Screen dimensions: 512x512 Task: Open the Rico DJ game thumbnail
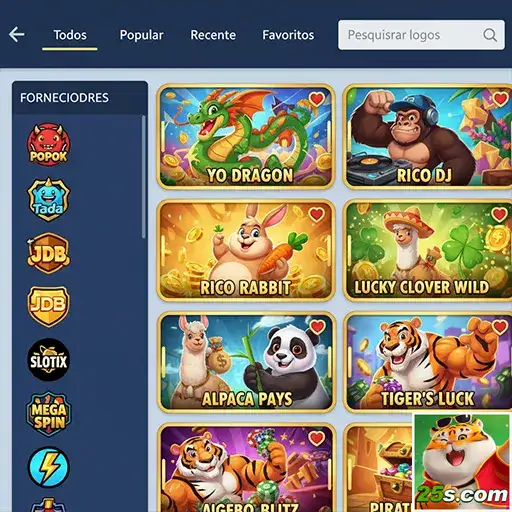428,137
